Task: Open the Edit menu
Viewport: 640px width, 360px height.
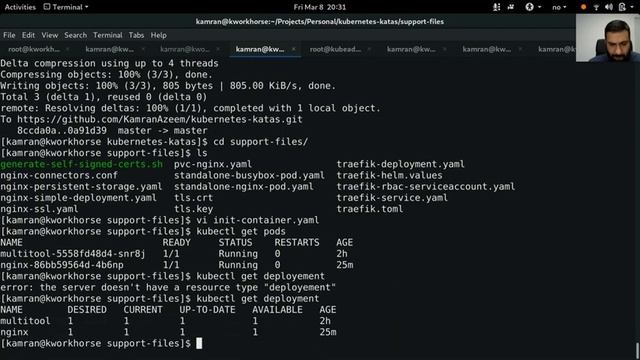Action: (28, 35)
